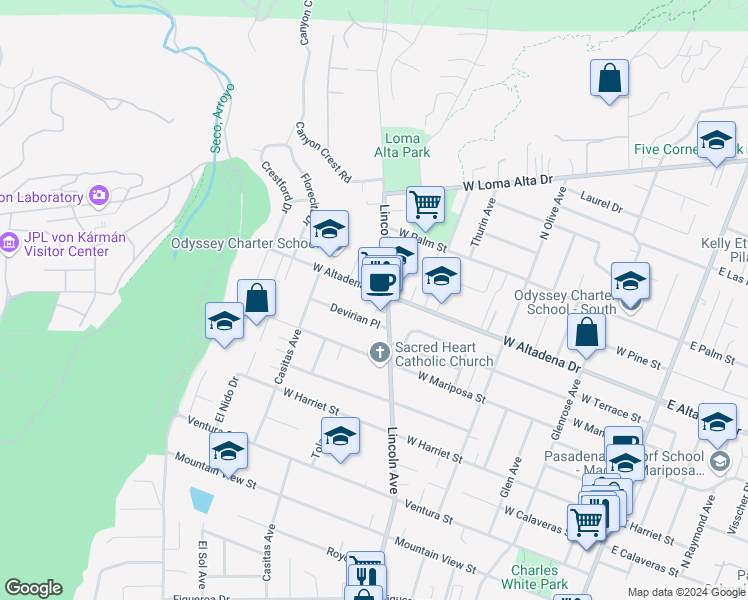
Task: Click the Map data ©2024 Google attribution
Action: point(686,592)
